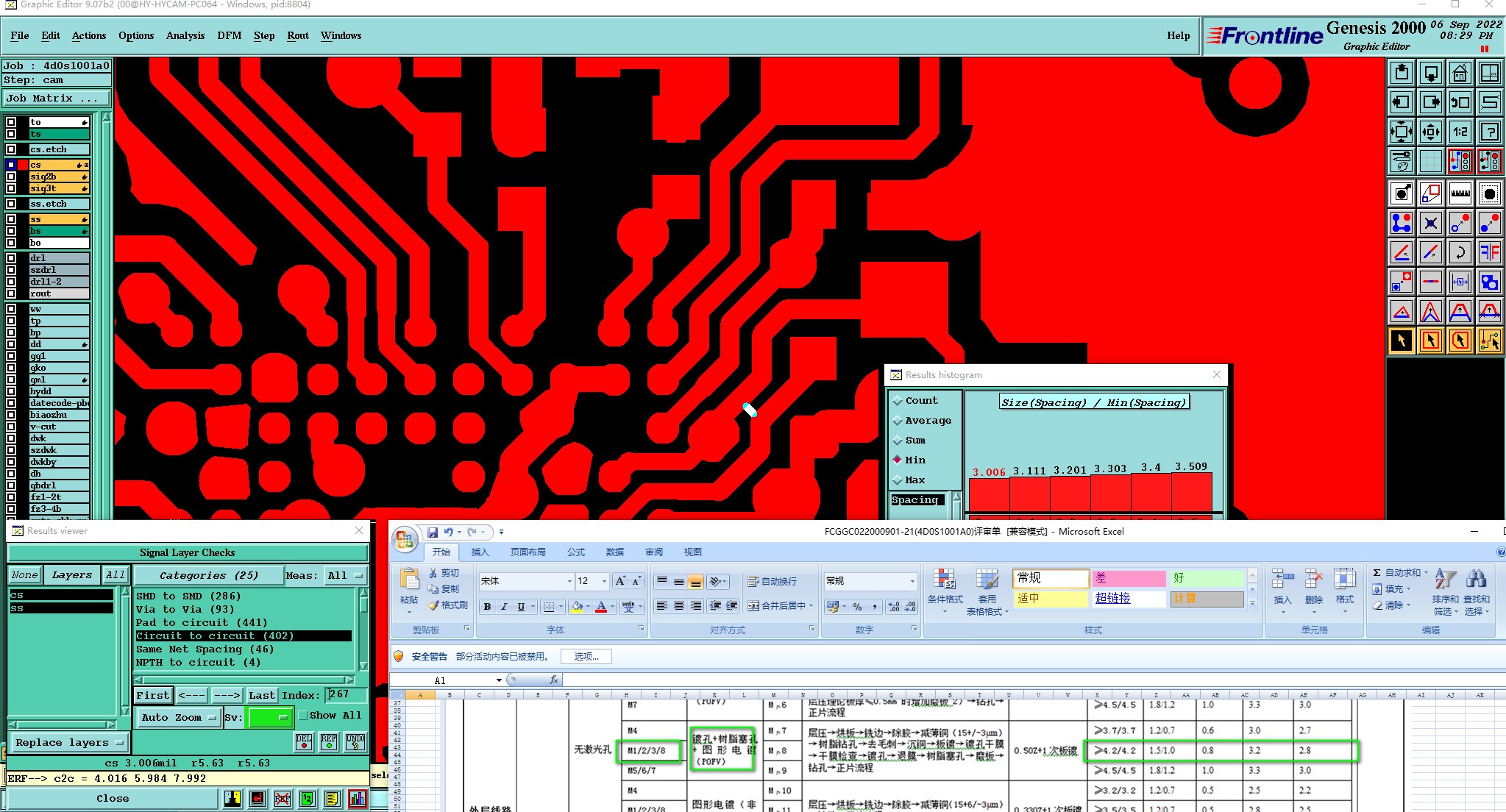
Task: Click the Fill Color bucket swatch in Excel
Action: (x=577, y=607)
